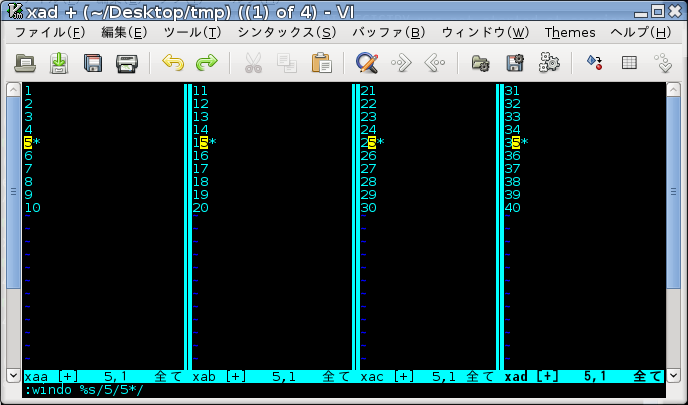Viewport: 688px width, 405px height.
Task: Click the Paste clipboard icon
Action: 322,63
